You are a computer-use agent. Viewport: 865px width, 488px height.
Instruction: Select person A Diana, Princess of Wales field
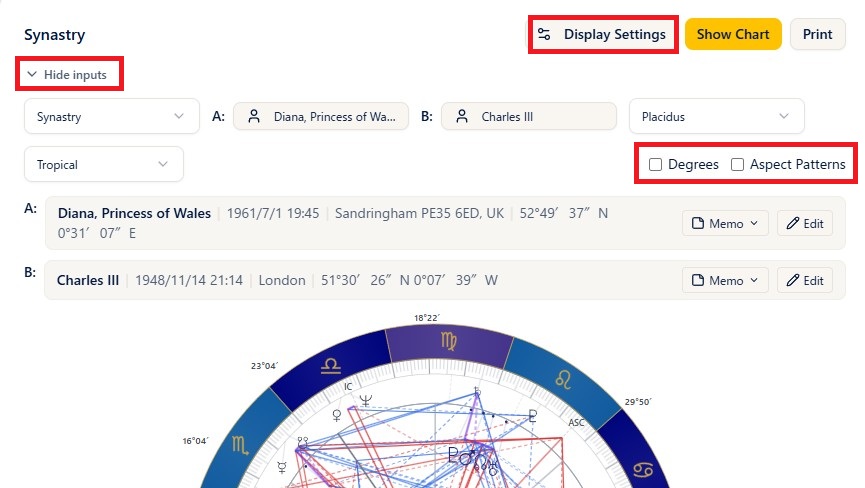coord(321,116)
